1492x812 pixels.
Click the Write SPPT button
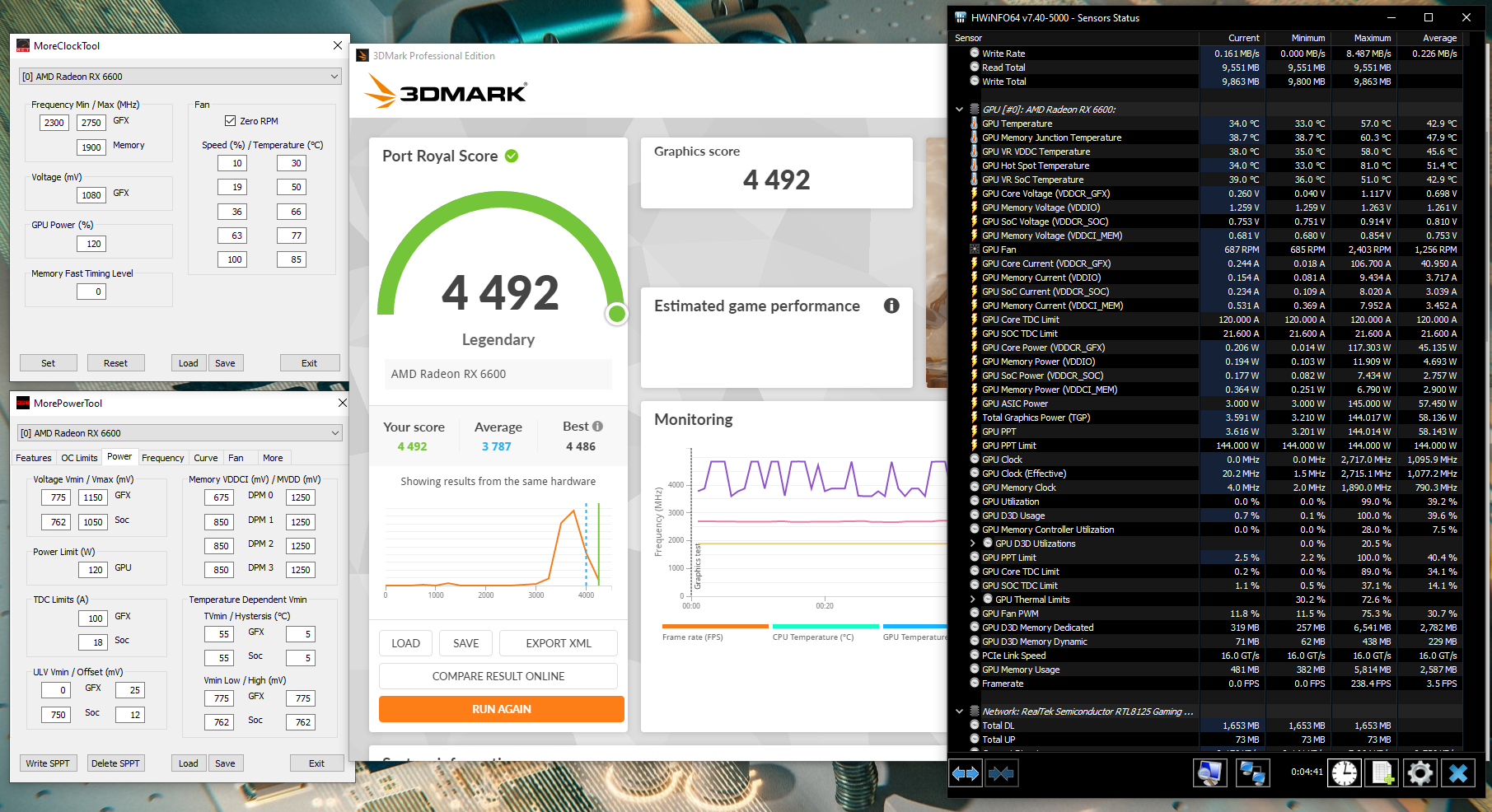(x=48, y=763)
